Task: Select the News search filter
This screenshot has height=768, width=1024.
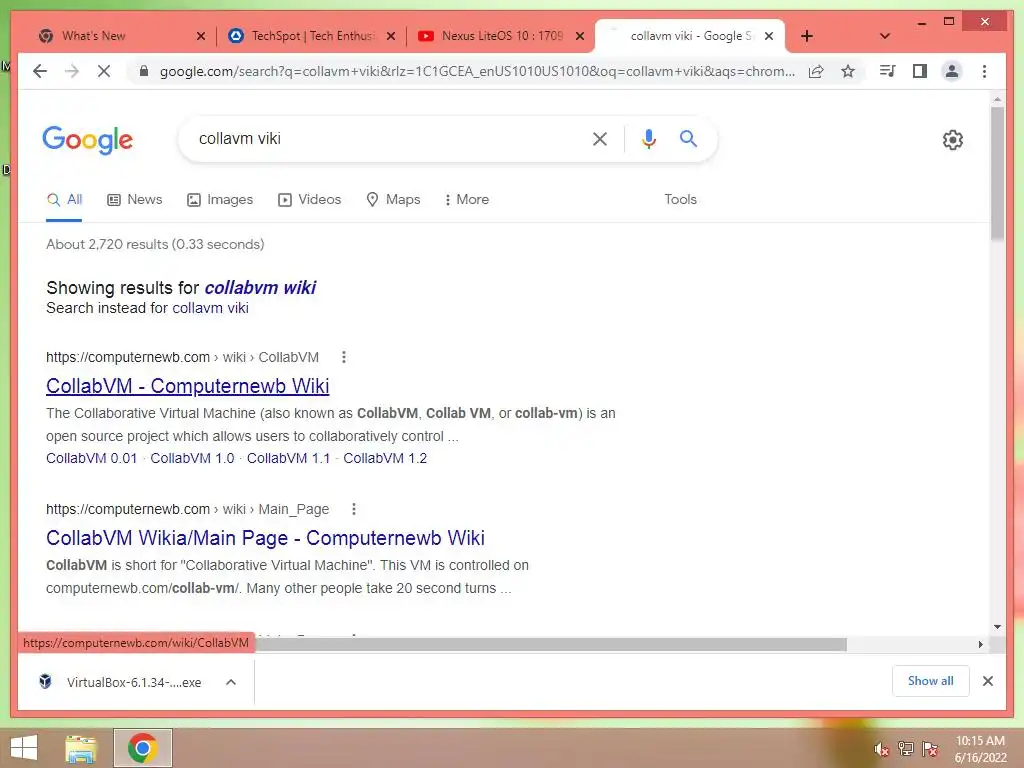Action: coord(135,199)
